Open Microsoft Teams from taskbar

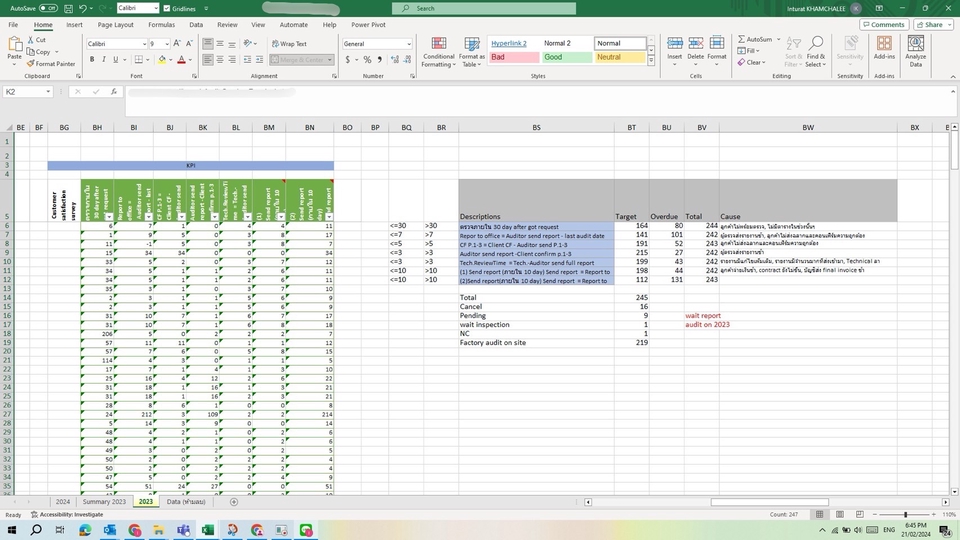[x=183, y=530]
